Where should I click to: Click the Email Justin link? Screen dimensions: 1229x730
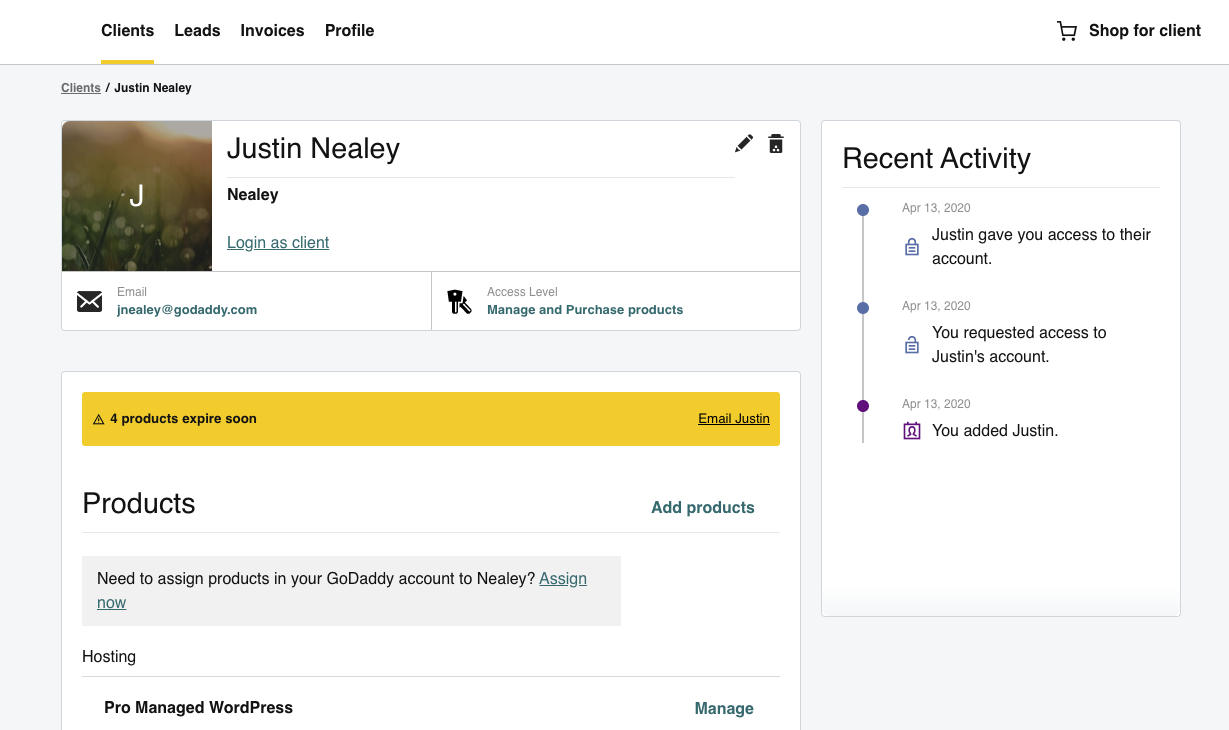[734, 419]
